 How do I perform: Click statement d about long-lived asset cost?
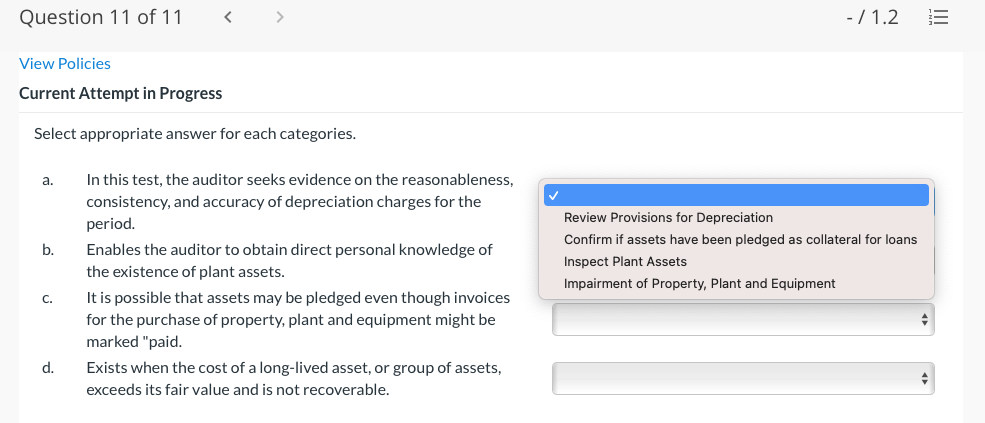click(294, 378)
